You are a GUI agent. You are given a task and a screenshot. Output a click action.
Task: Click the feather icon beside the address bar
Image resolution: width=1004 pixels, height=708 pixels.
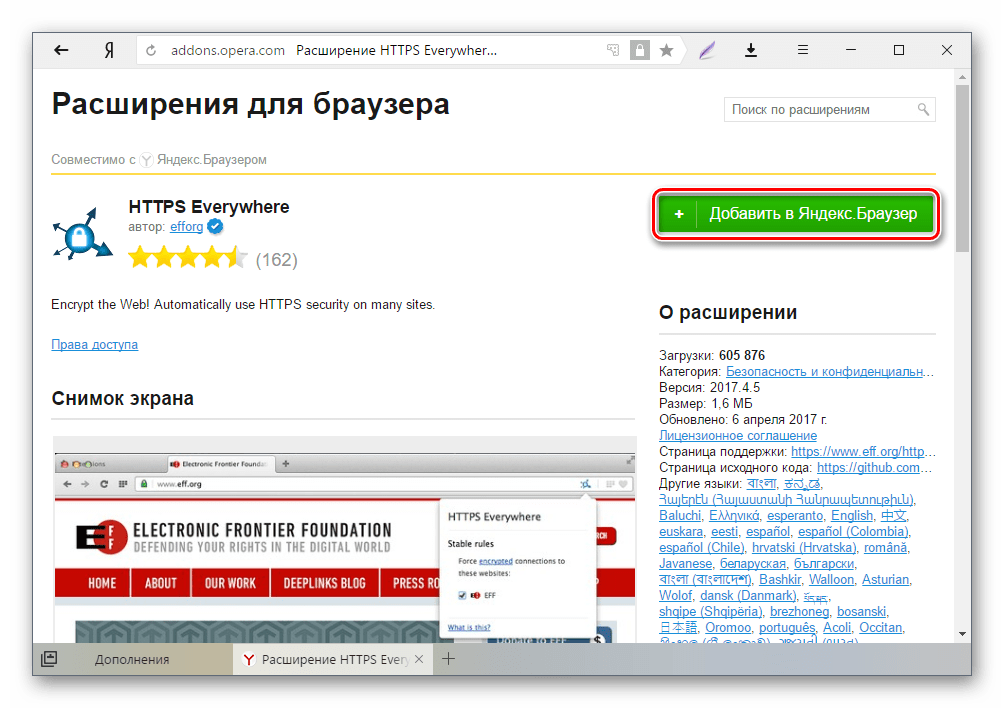pyautogui.click(x=707, y=50)
